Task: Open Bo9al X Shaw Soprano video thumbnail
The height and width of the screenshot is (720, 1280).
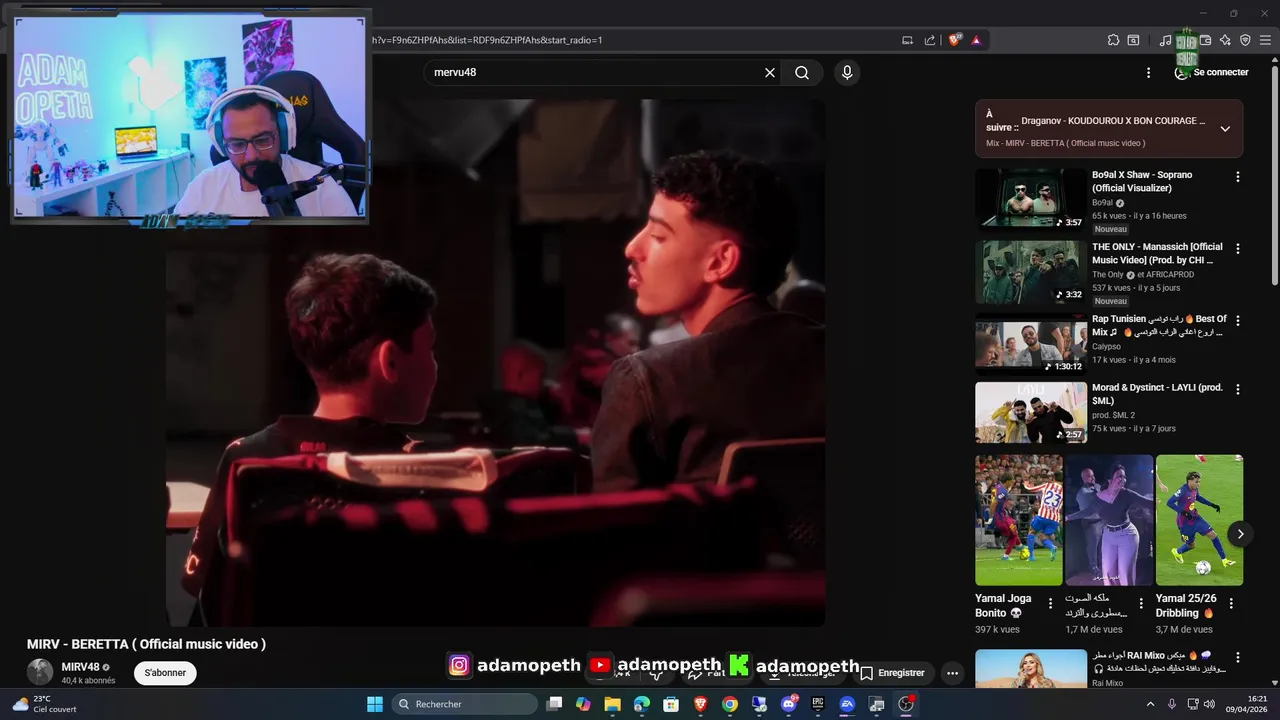Action: 1031,199
